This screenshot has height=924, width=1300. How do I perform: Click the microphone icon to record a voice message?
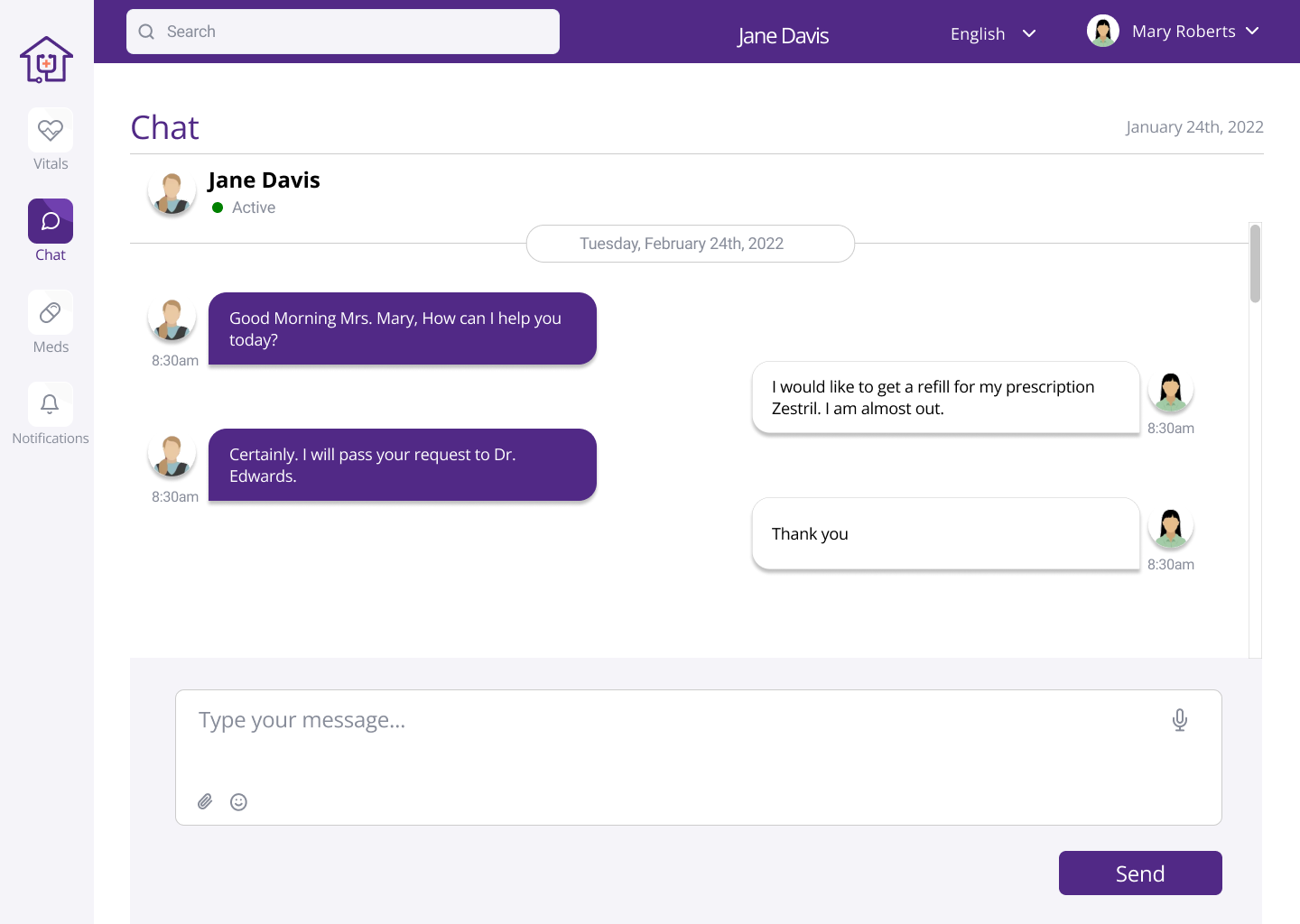point(1179,719)
